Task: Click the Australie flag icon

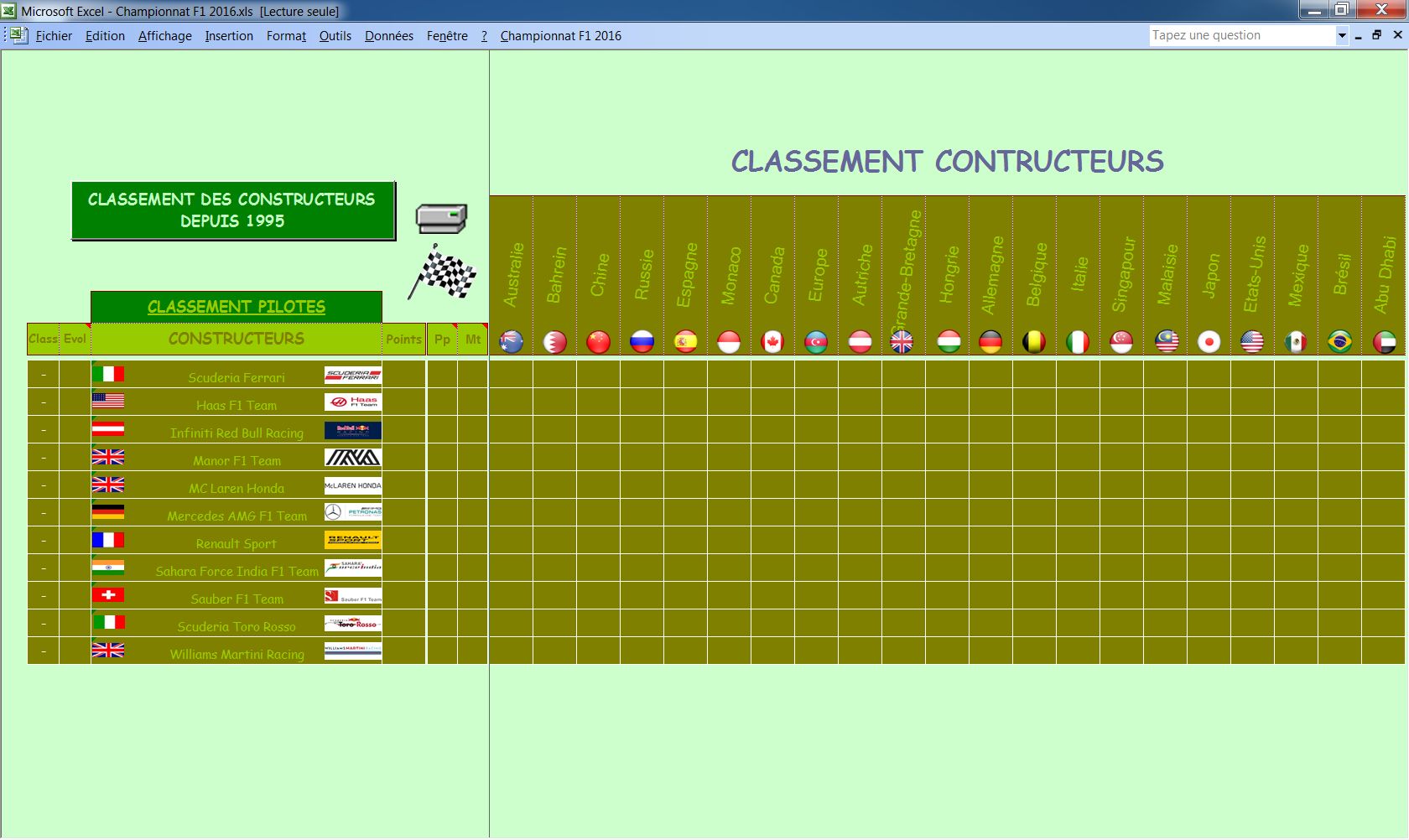Action: tap(512, 342)
